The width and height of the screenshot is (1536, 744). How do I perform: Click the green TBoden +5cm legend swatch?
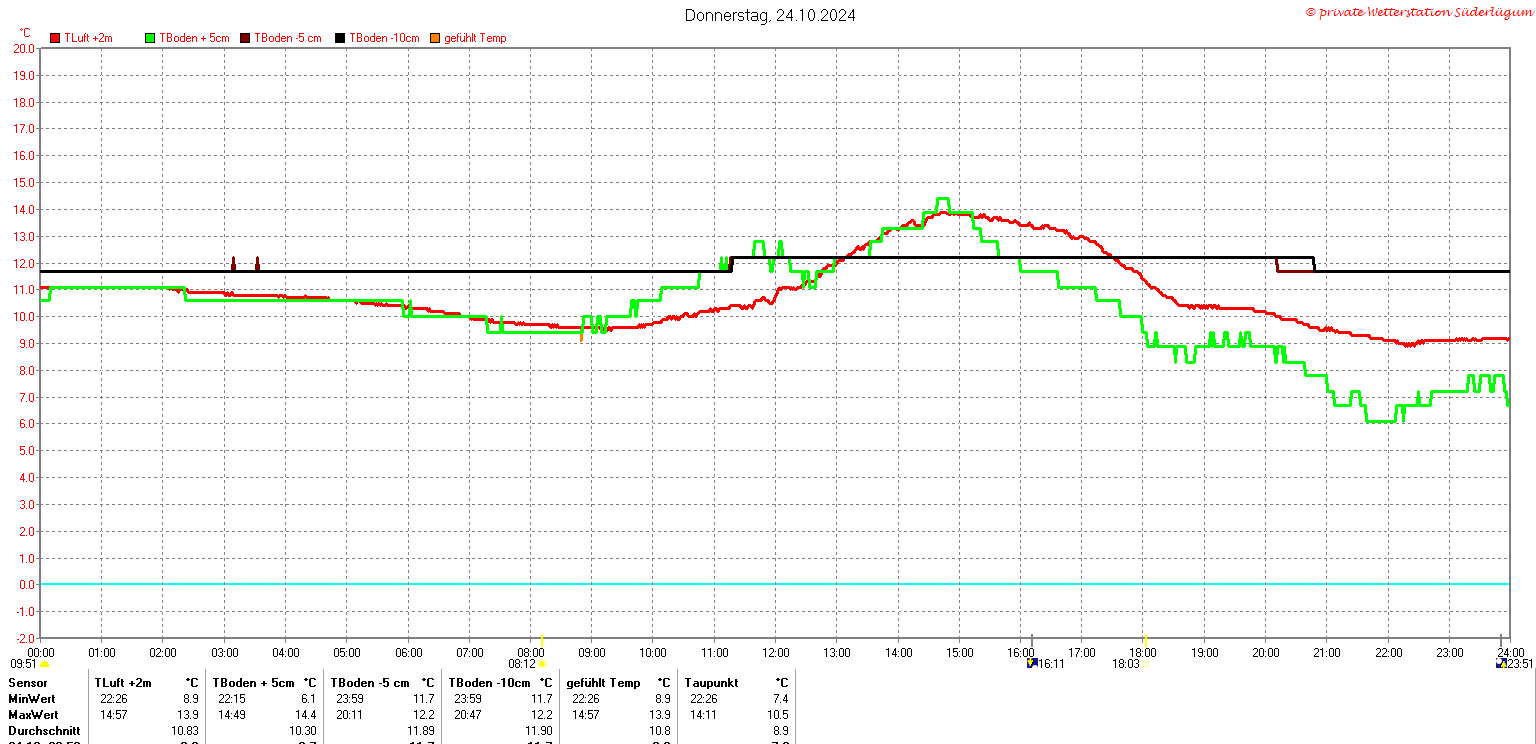tap(151, 38)
